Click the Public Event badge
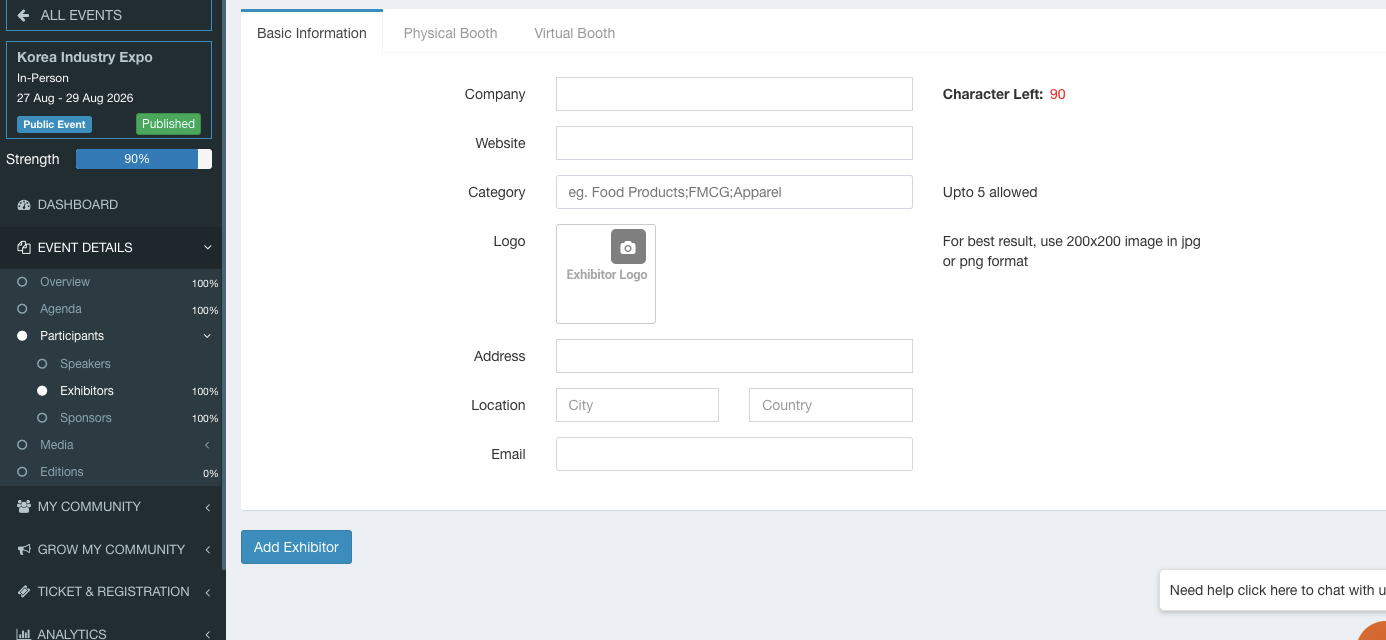 (55, 125)
